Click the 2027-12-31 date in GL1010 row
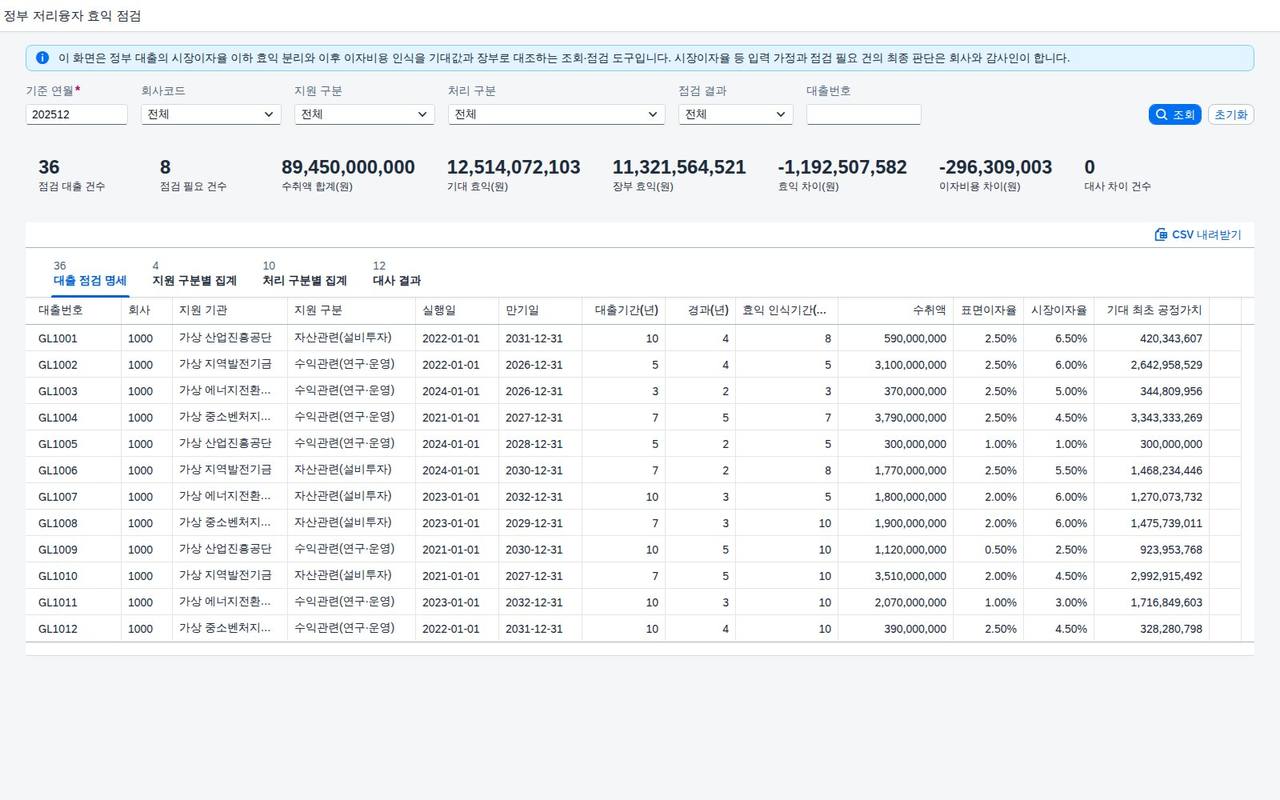Image resolution: width=1280 pixels, height=800 pixels. [534, 576]
